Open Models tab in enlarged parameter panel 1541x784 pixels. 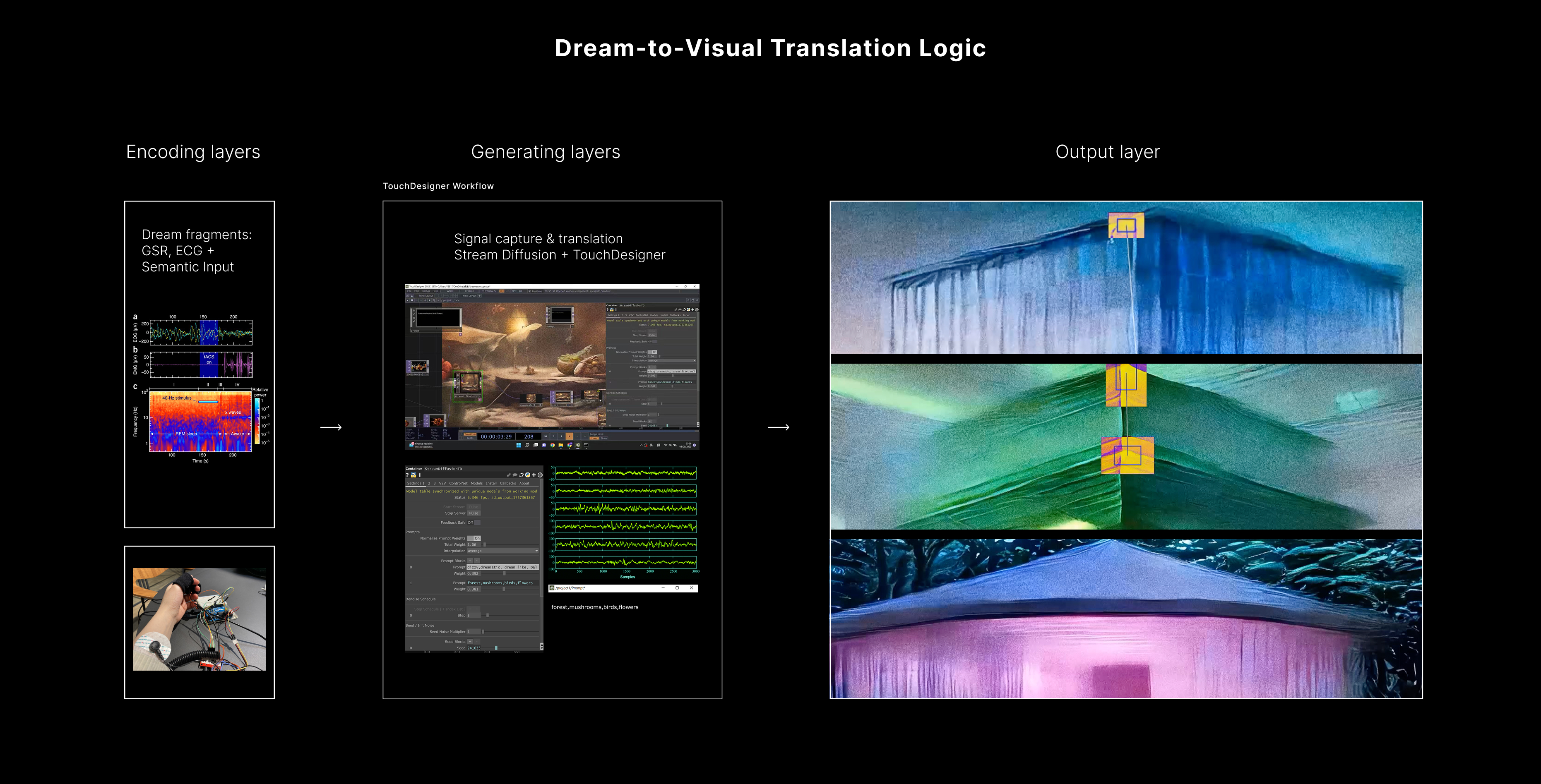[x=477, y=484]
